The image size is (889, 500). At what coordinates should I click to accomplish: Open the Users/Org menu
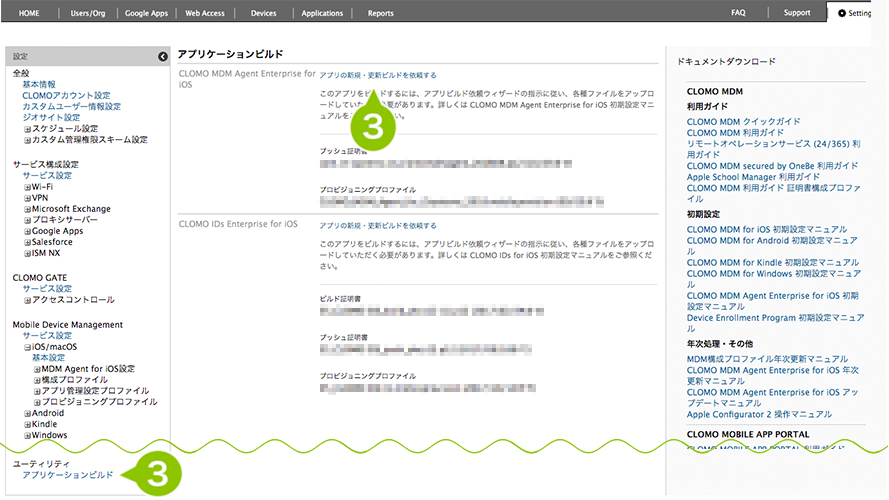click(x=88, y=13)
